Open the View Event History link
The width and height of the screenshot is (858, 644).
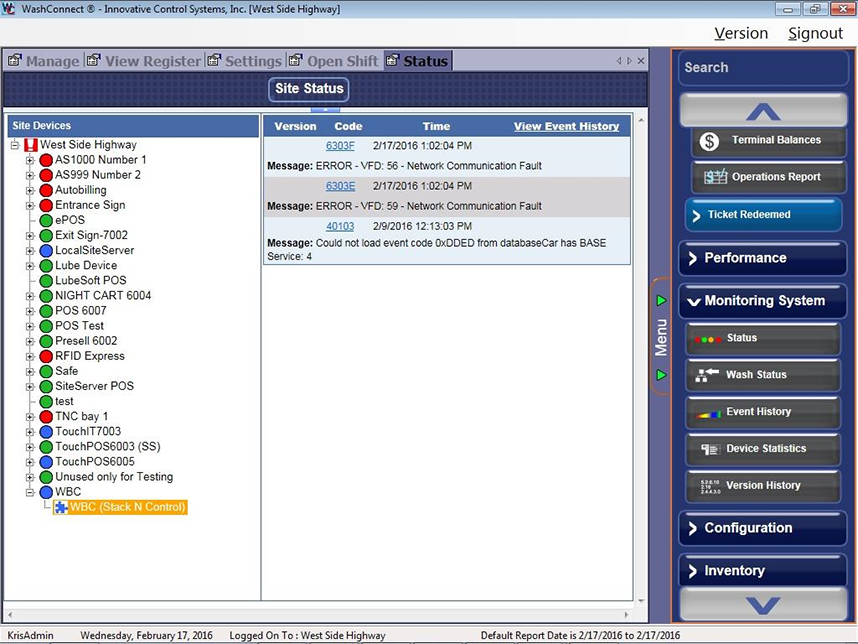click(x=566, y=126)
